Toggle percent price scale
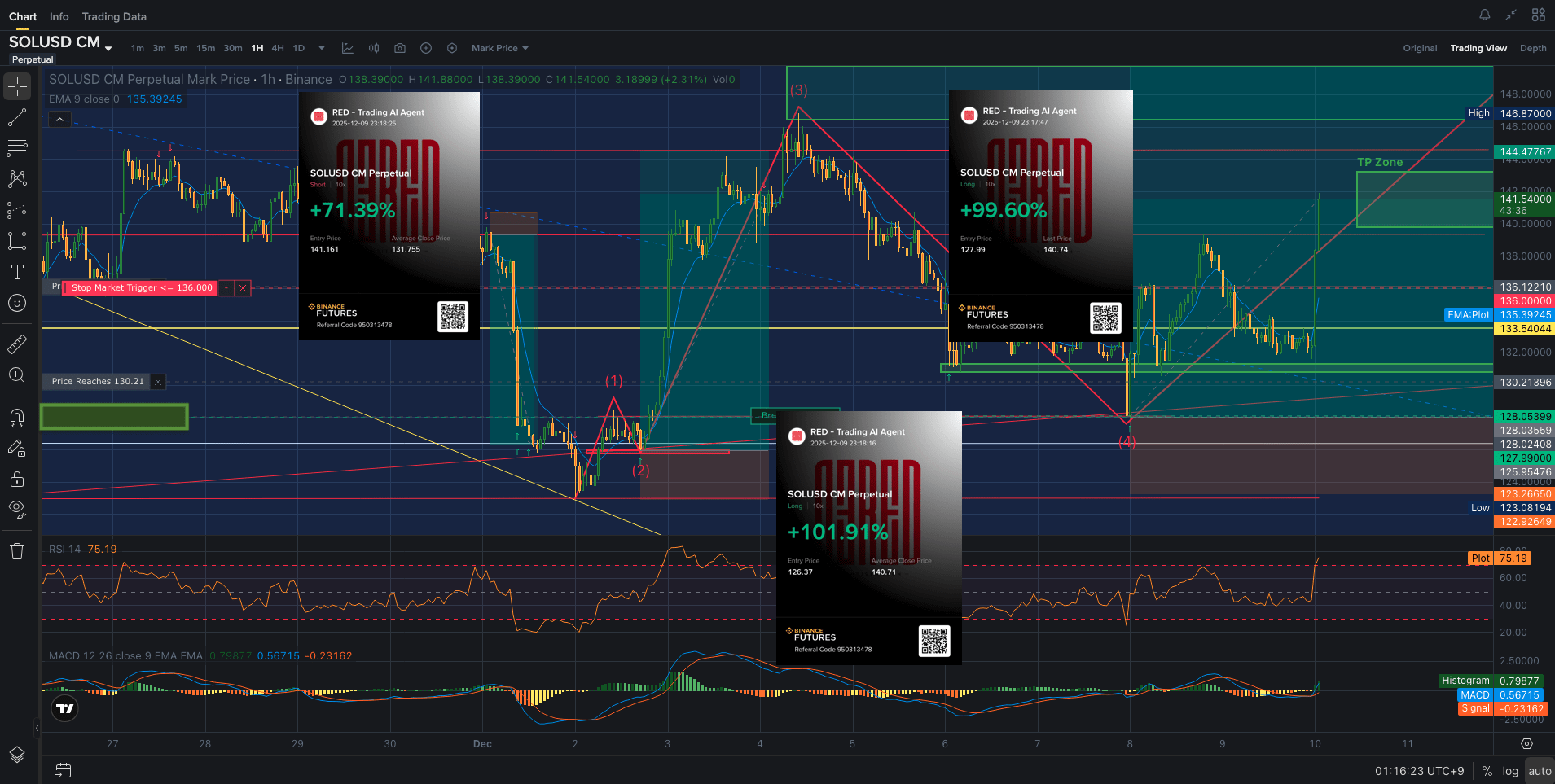 1487,771
